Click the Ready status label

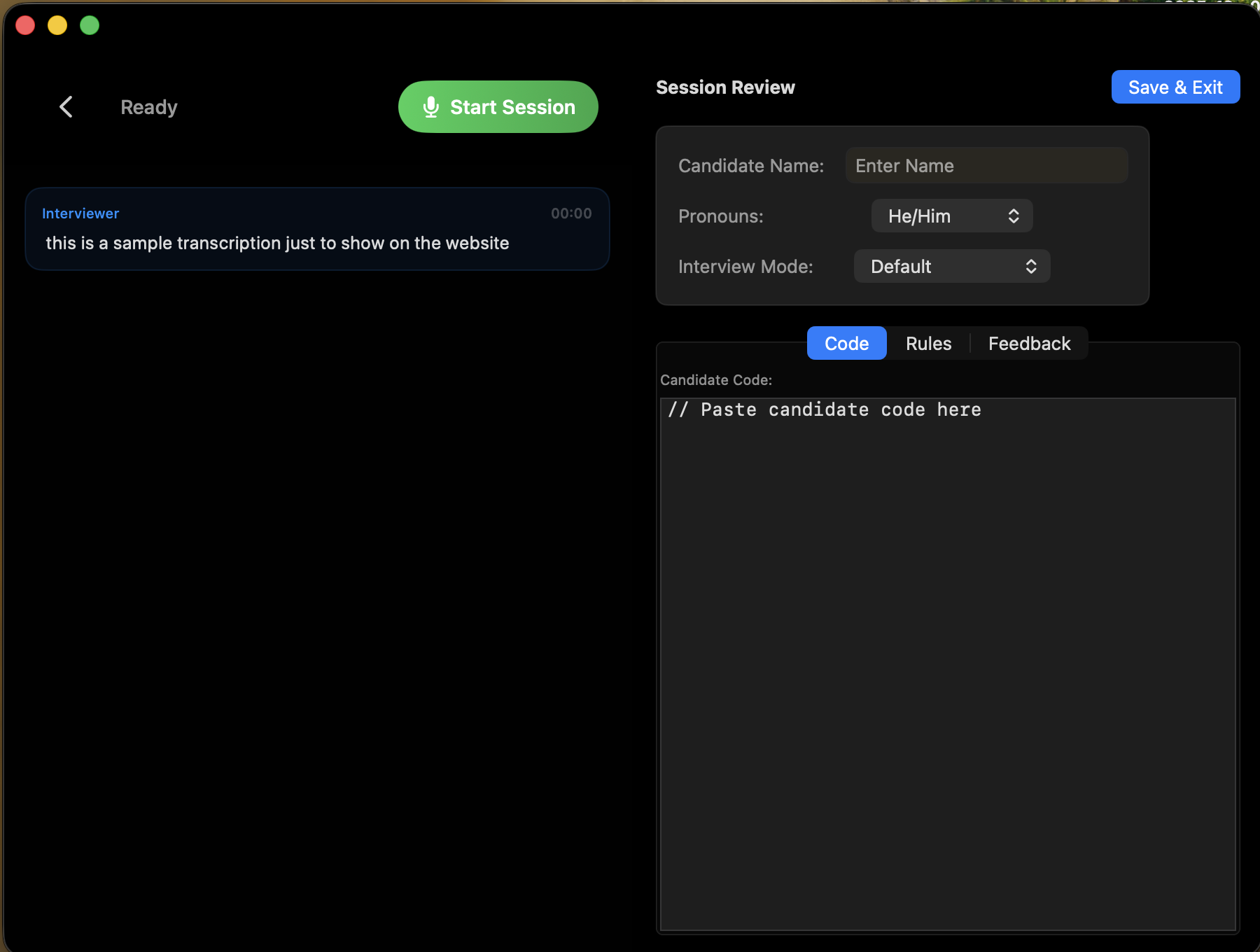[x=148, y=106]
